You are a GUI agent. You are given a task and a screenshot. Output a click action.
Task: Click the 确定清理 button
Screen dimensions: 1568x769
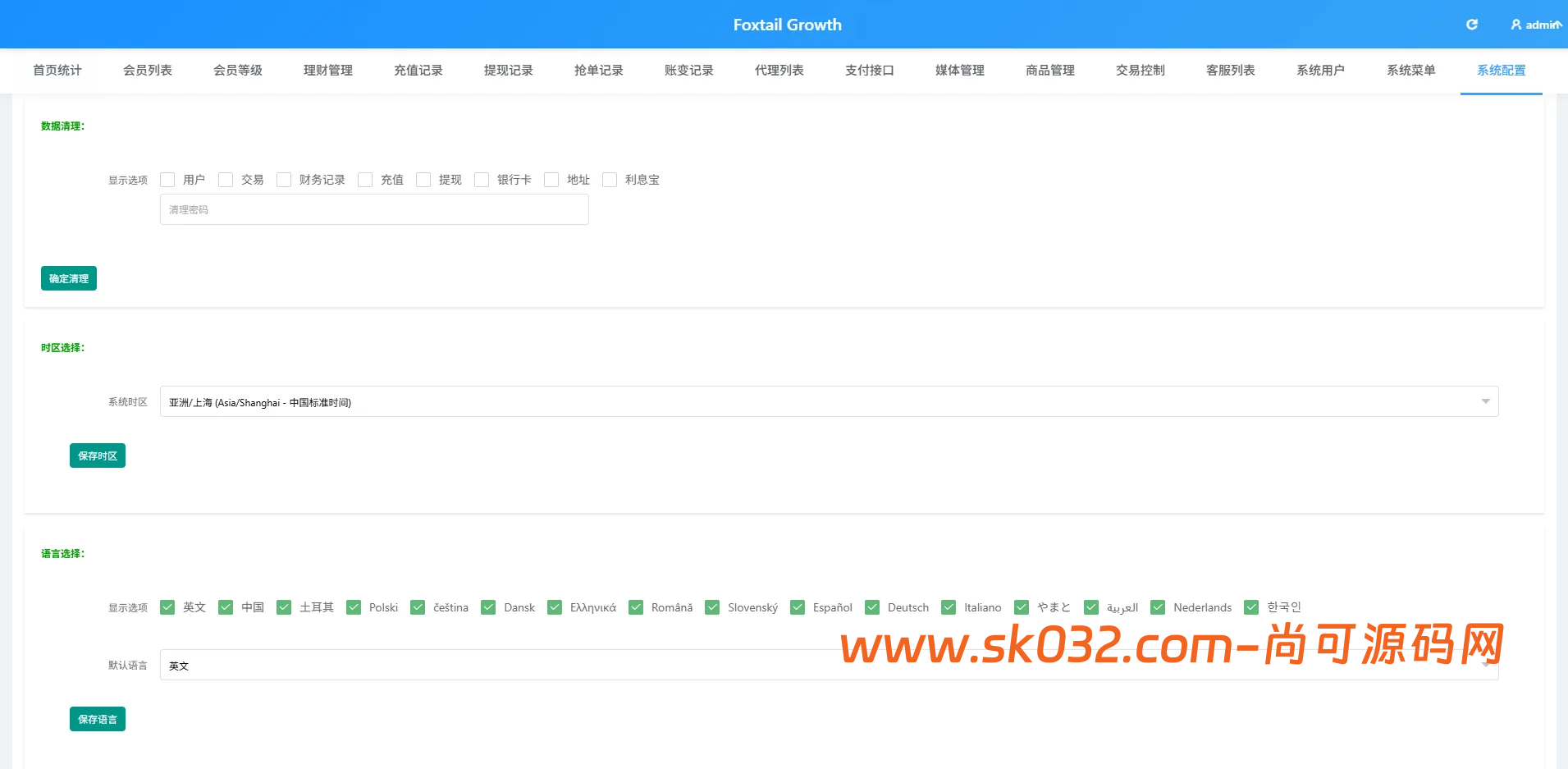point(69,278)
